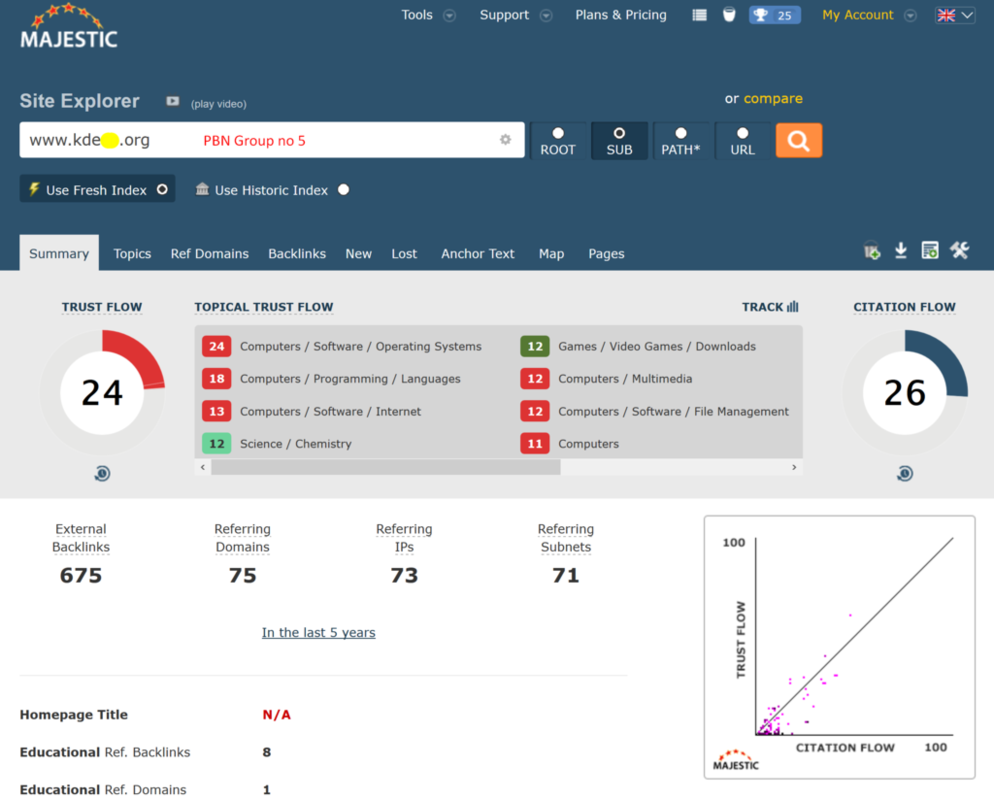Select 'Computers / Software / File Management' topic
The width and height of the screenshot is (994, 800).
point(673,411)
